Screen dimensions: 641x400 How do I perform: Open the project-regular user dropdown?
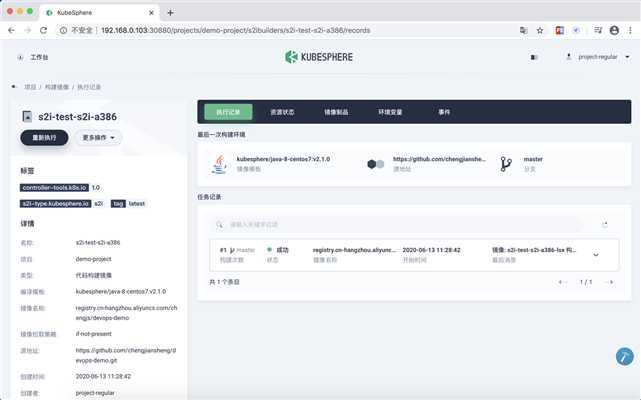(598, 57)
